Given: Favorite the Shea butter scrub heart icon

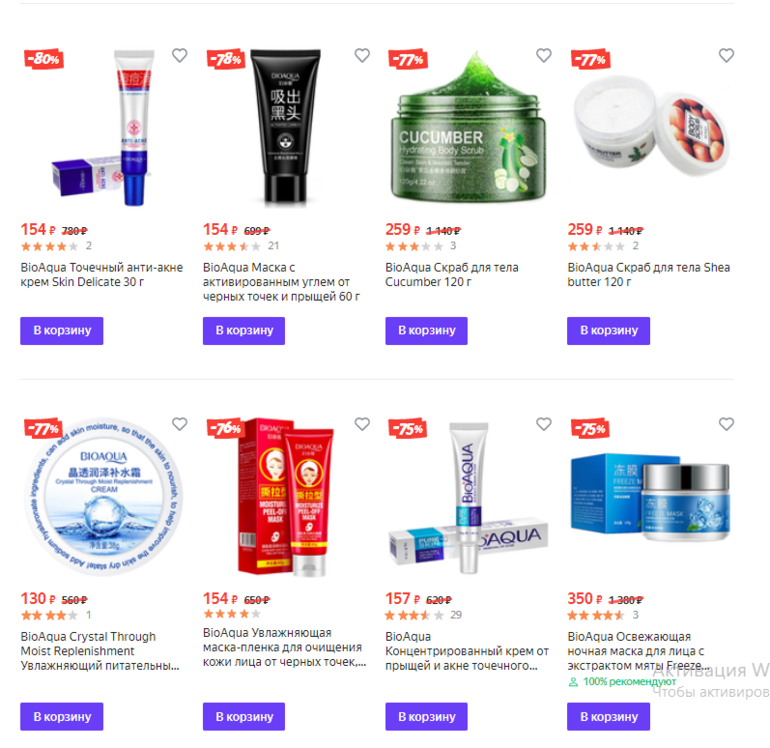Looking at the screenshot, I should 726,55.
